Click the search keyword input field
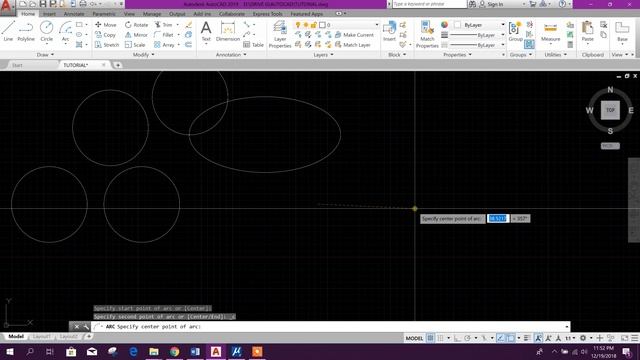 [x=429, y=4]
